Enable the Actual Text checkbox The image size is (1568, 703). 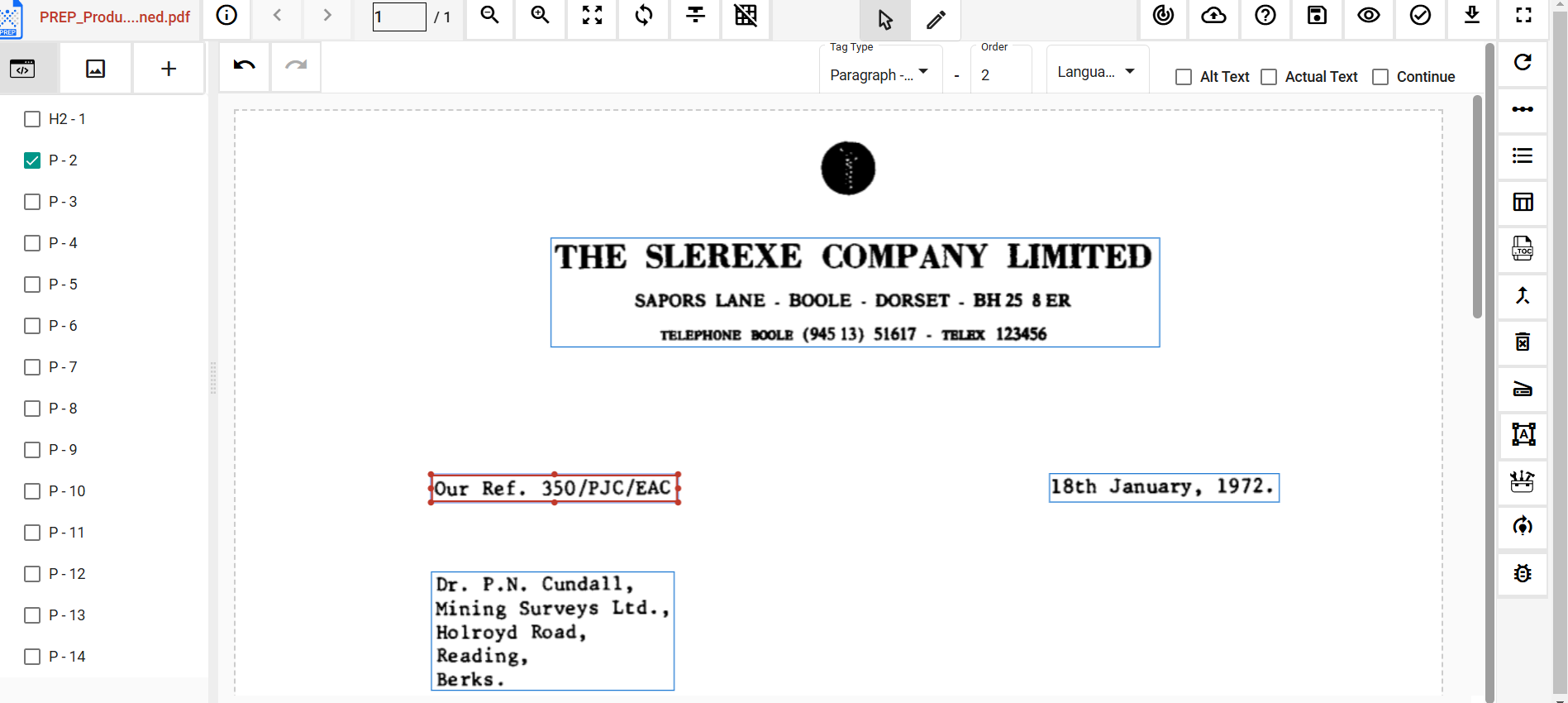tap(1269, 77)
